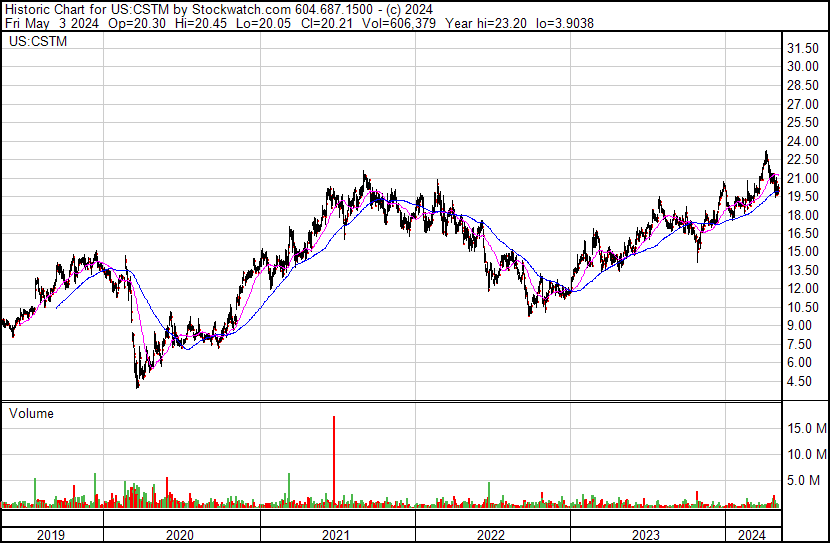Select the 2019 year marker on timeline
This screenshot has height=543, width=830.
[50, 535]
